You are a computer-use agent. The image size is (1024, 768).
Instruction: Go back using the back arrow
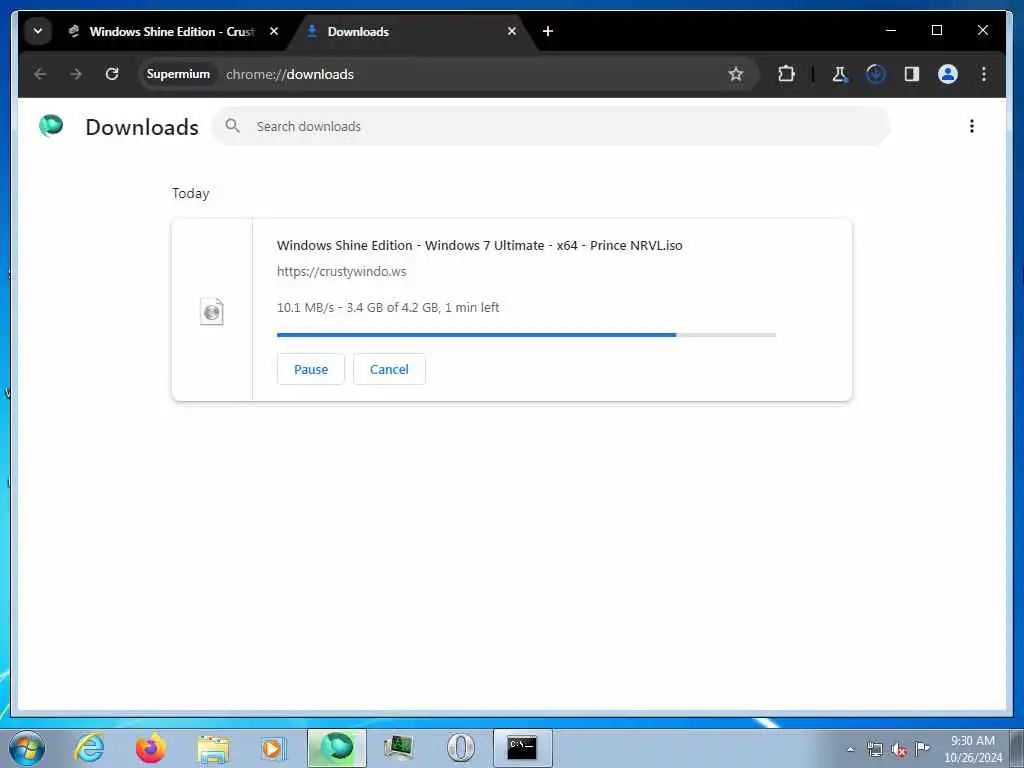pos(40,74)
